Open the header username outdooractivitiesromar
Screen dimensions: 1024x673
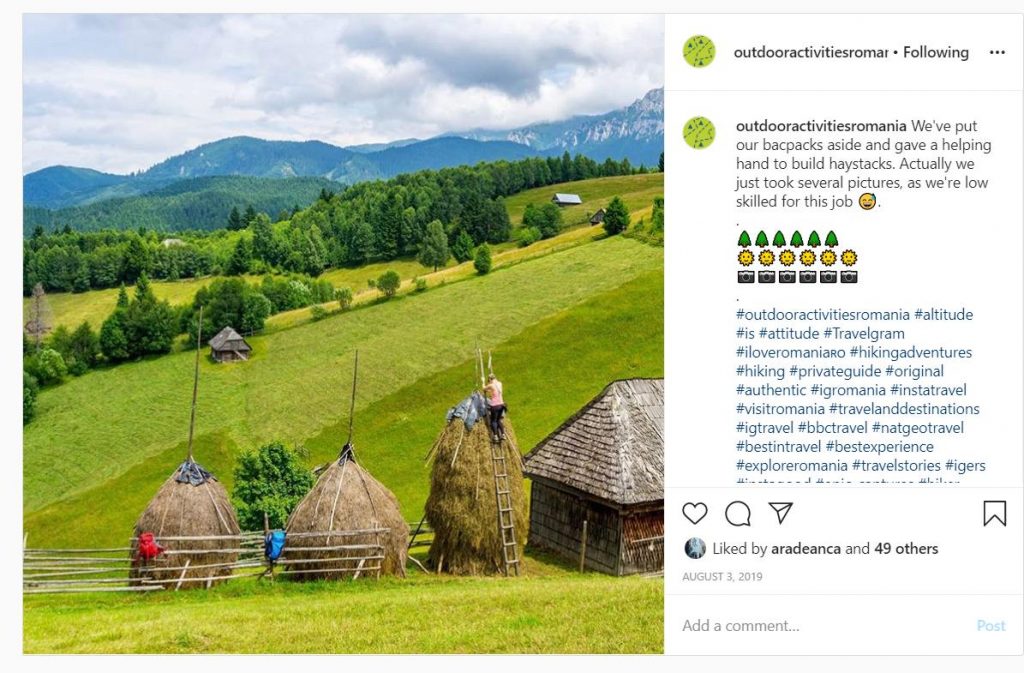pos(810,52)
